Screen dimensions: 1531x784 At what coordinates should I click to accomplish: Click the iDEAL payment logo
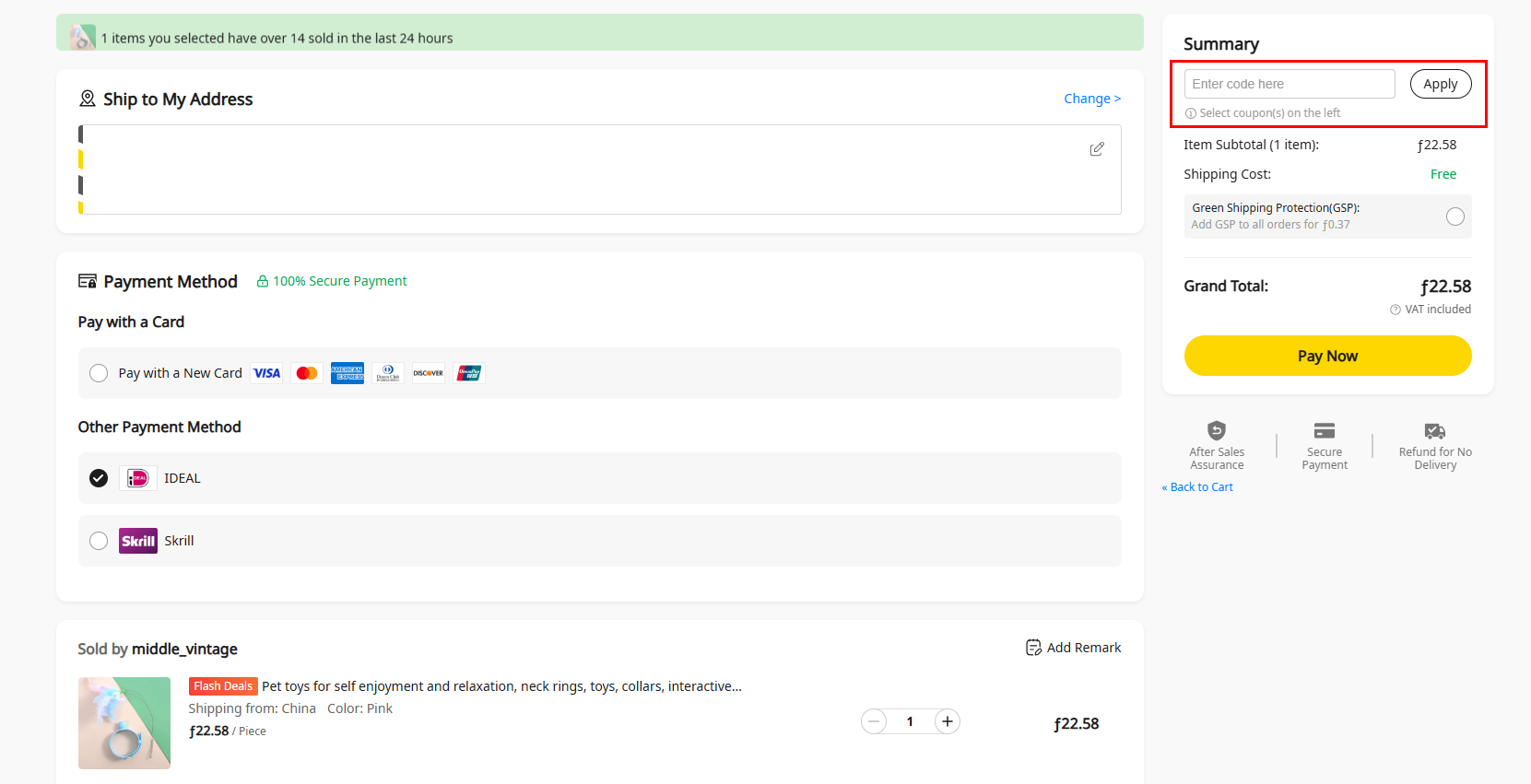pos(138,478)
